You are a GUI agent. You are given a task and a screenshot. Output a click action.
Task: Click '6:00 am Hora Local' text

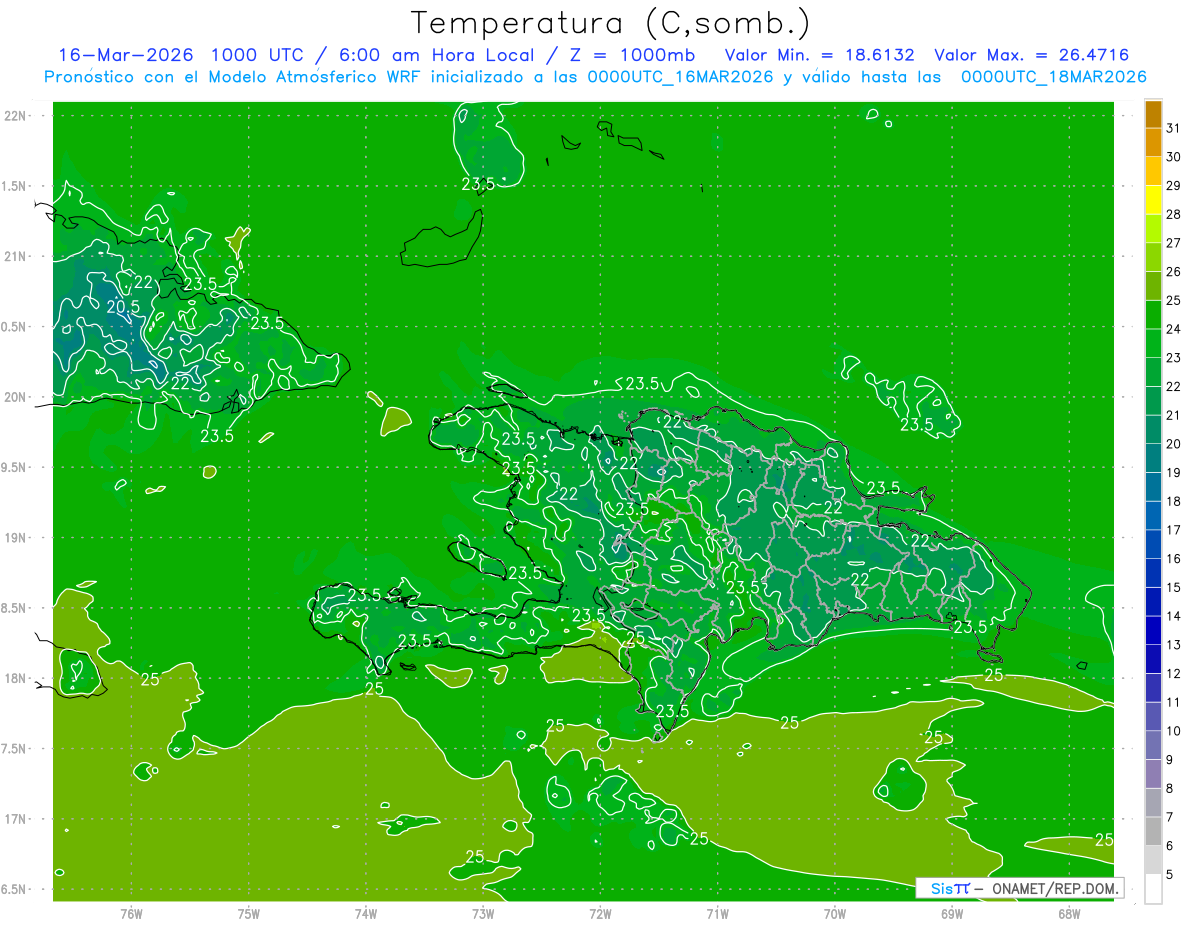pos(438,55)
